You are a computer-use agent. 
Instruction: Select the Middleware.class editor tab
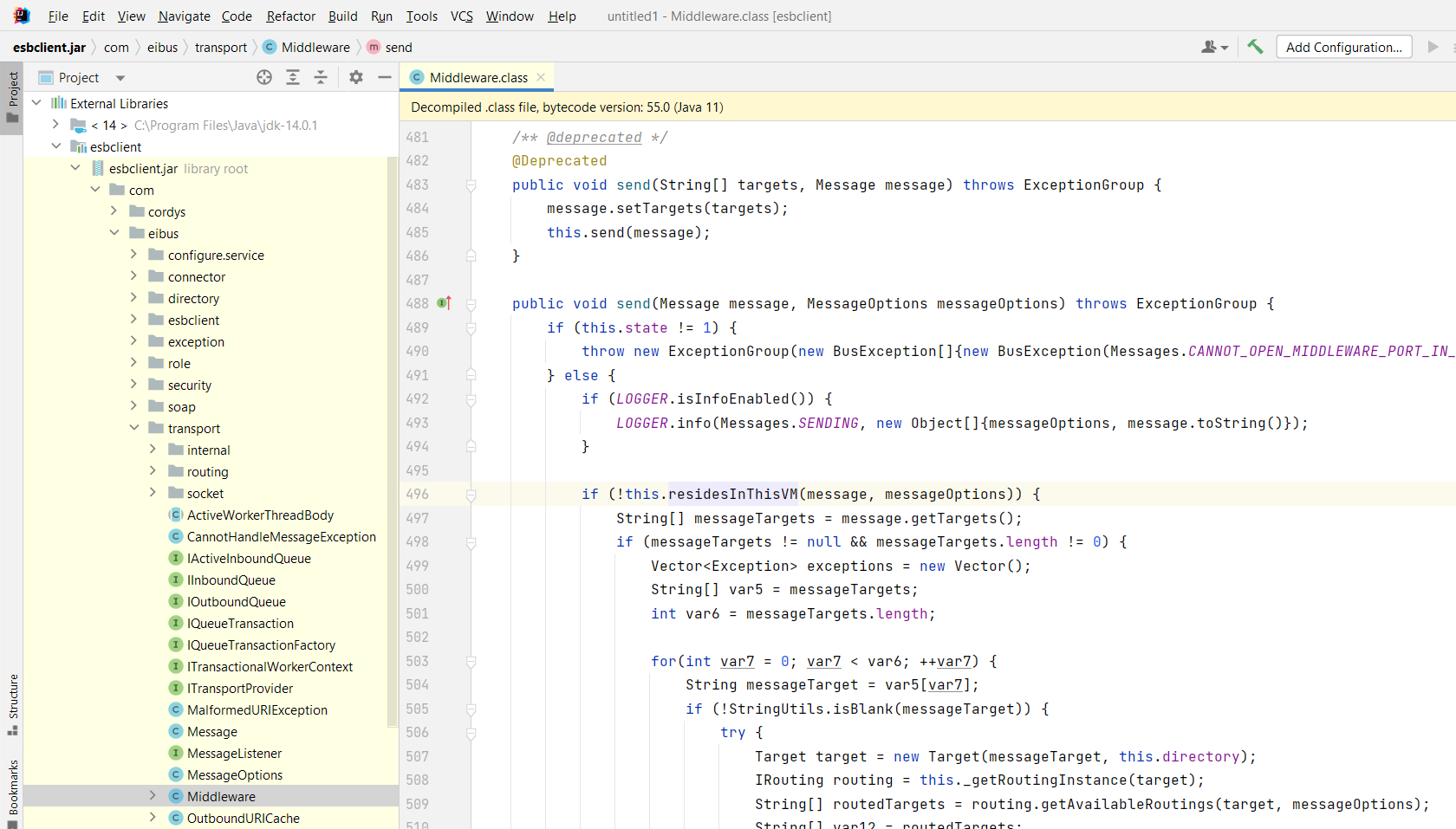point(478,77)
